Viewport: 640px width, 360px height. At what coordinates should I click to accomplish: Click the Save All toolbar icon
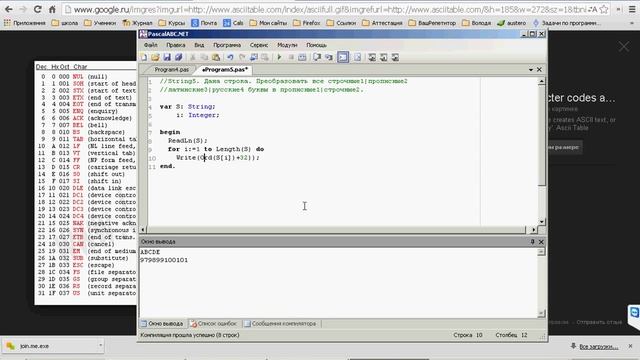coord(178,58)
